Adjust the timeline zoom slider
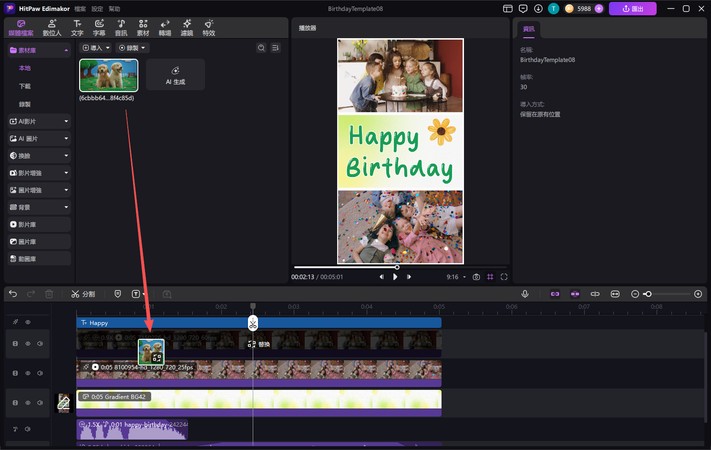 pos(650,294)
